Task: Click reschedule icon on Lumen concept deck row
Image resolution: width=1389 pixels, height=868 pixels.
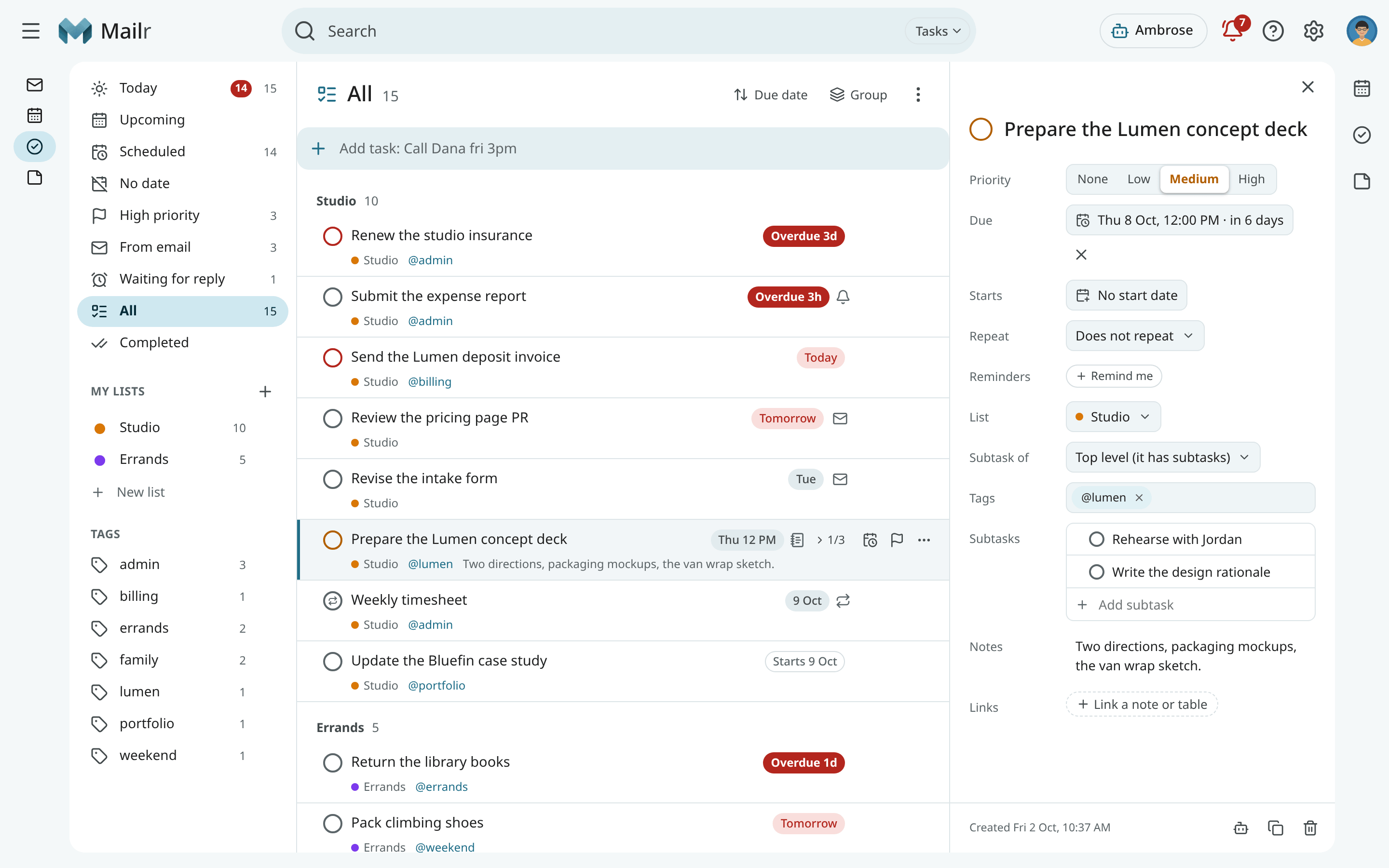Action: click(x=870, y=540)
